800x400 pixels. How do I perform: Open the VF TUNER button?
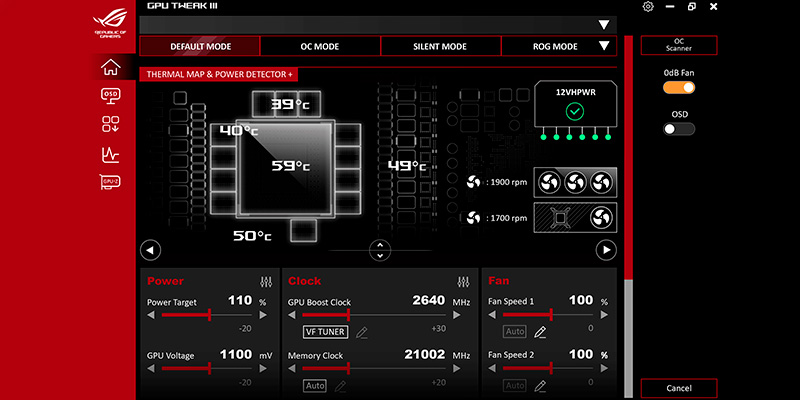(326, 332)
